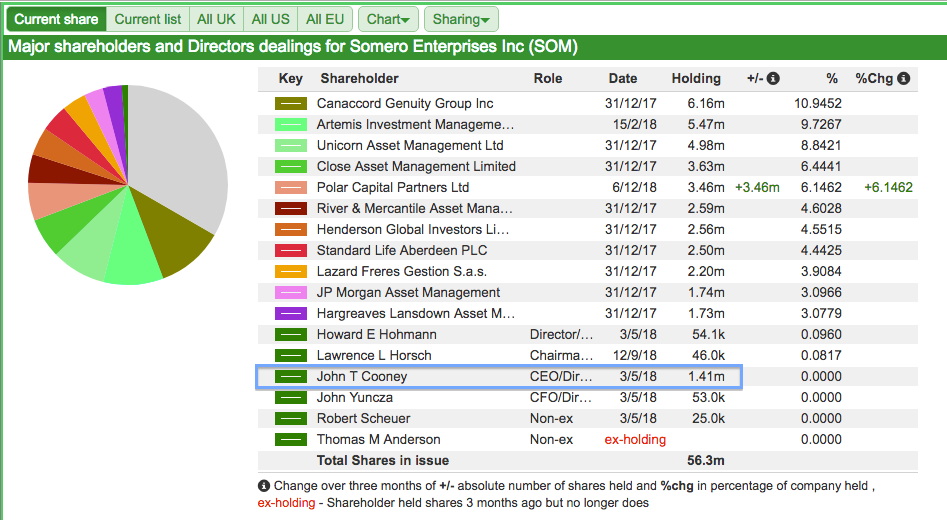The image size is (947, 520).
Task: Select director Thomas M Anderson
Action: click(x=379, y=440)
